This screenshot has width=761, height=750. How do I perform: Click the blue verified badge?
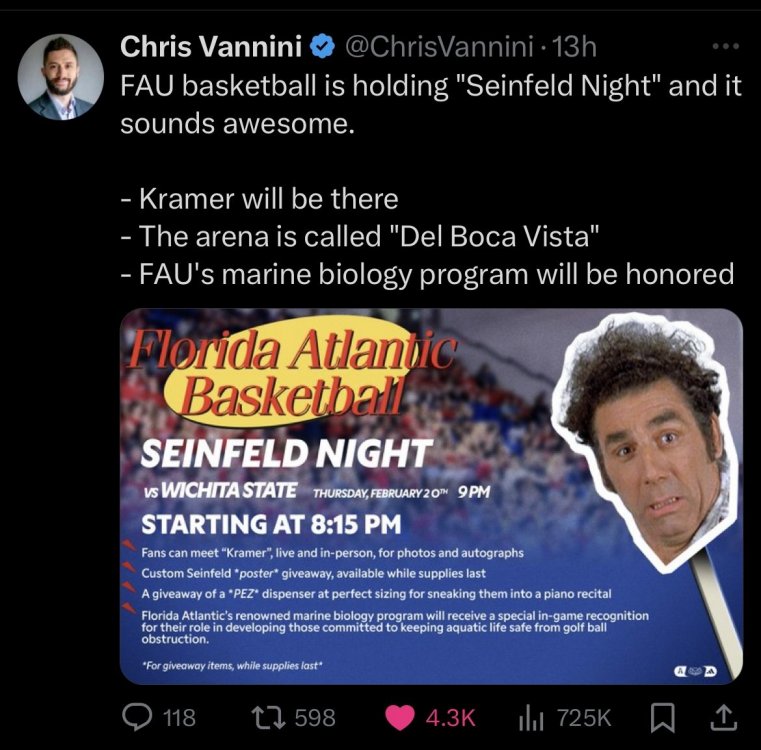click(x=322, y=46)
